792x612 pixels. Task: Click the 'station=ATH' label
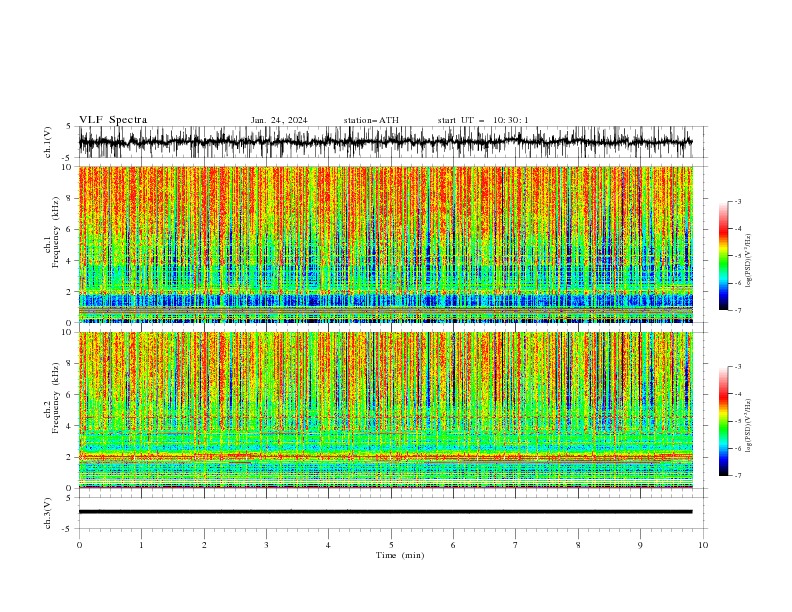click(371, 120)
